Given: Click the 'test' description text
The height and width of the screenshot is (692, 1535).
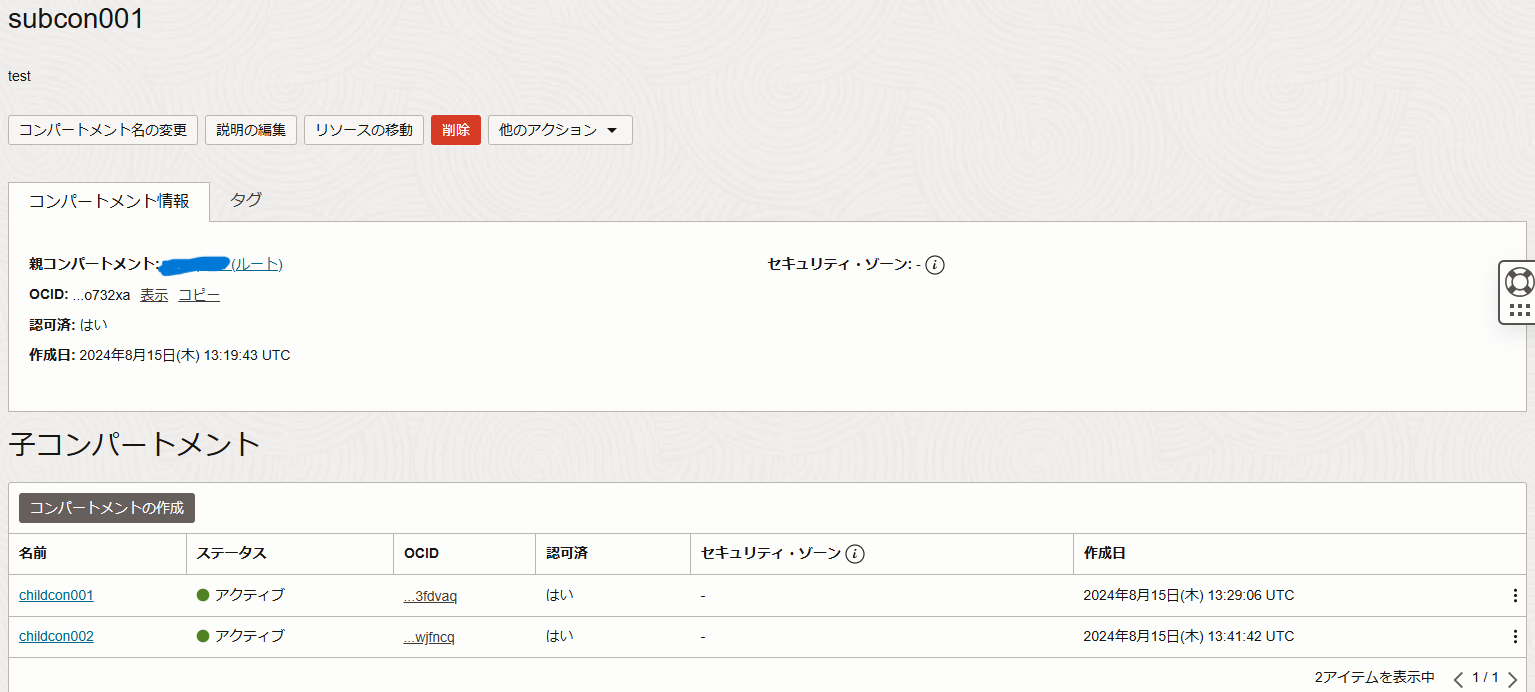Looking at the screenshot, I should [x=19, y=76].
